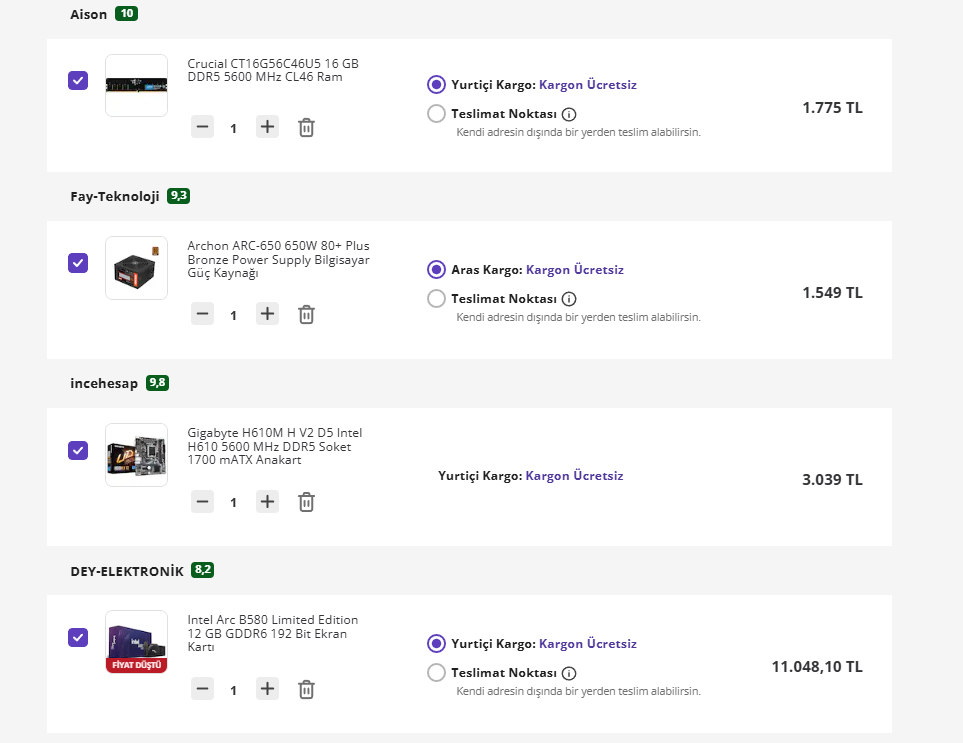Increase Gigabyte motherboard quantity
The width and height of the screenshot is (963, 743).
[x=267, y=502]
